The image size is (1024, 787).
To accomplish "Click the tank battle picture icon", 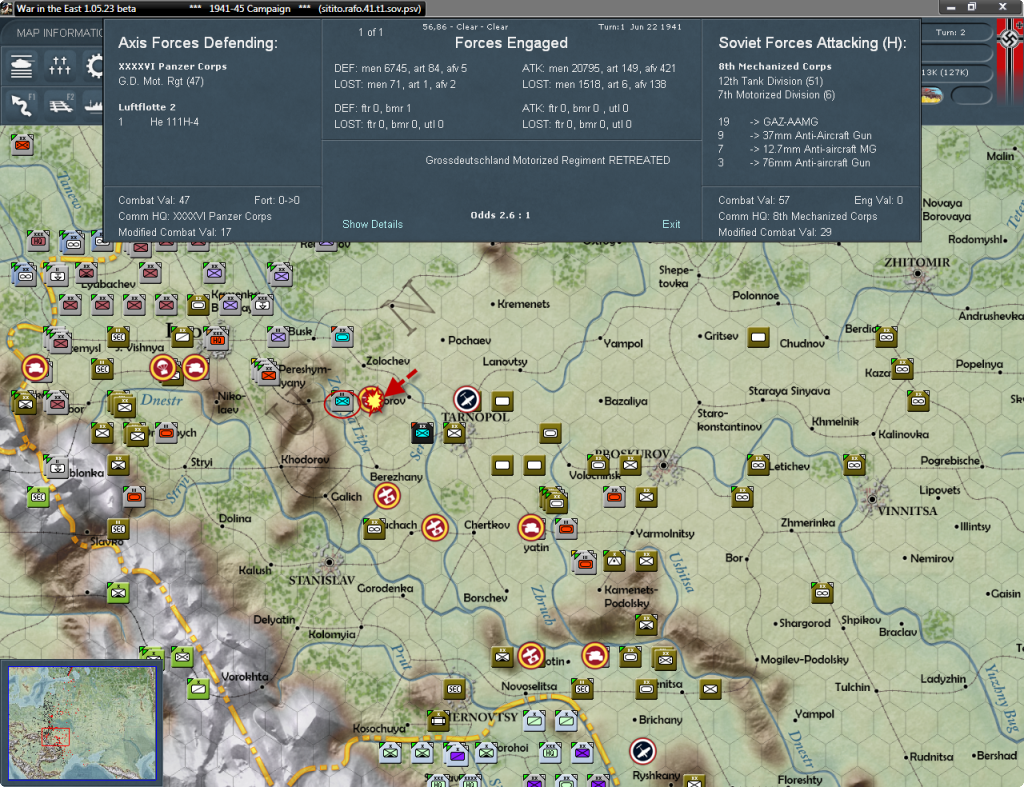I will [x=931, y=95].
